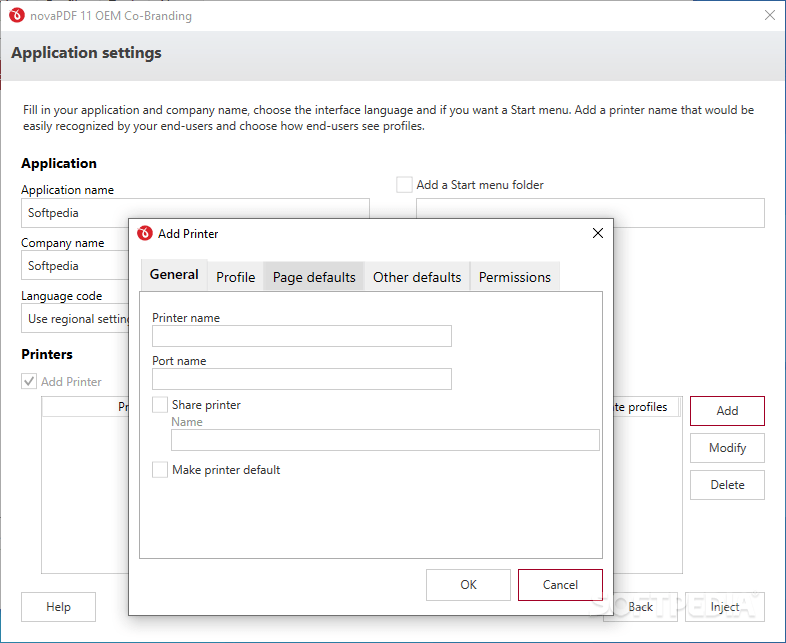Click the Inject button

[x=725, y=607]
